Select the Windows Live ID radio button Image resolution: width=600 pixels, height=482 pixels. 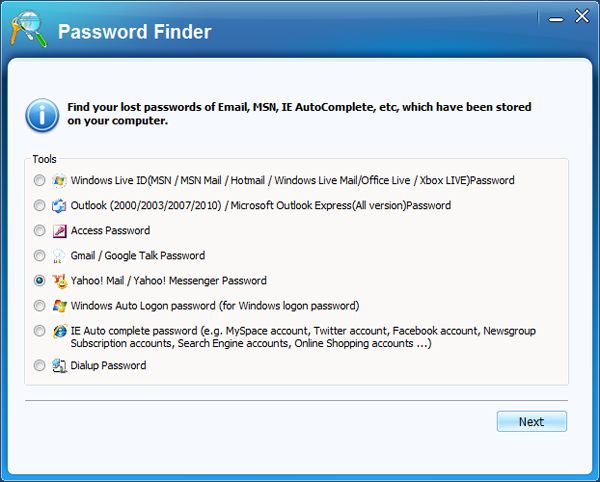[x=39, y=180]
